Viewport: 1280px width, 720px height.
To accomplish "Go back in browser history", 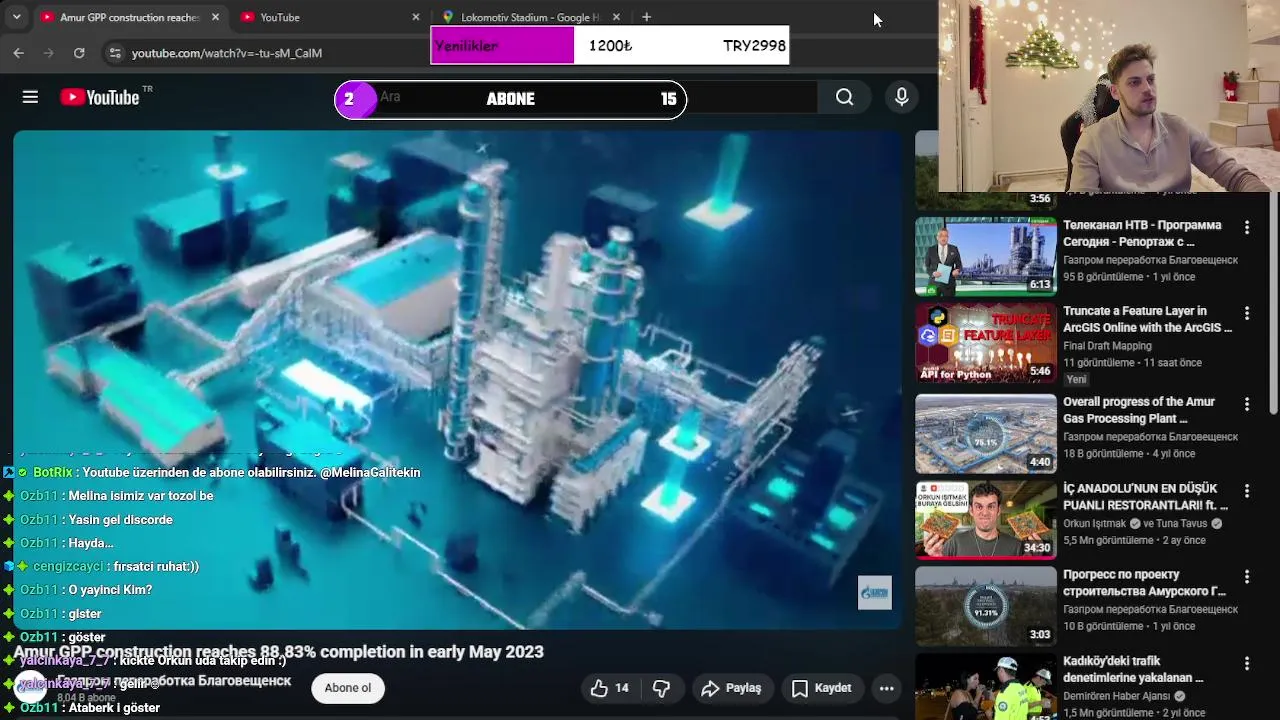I will [x=18, y=53].
